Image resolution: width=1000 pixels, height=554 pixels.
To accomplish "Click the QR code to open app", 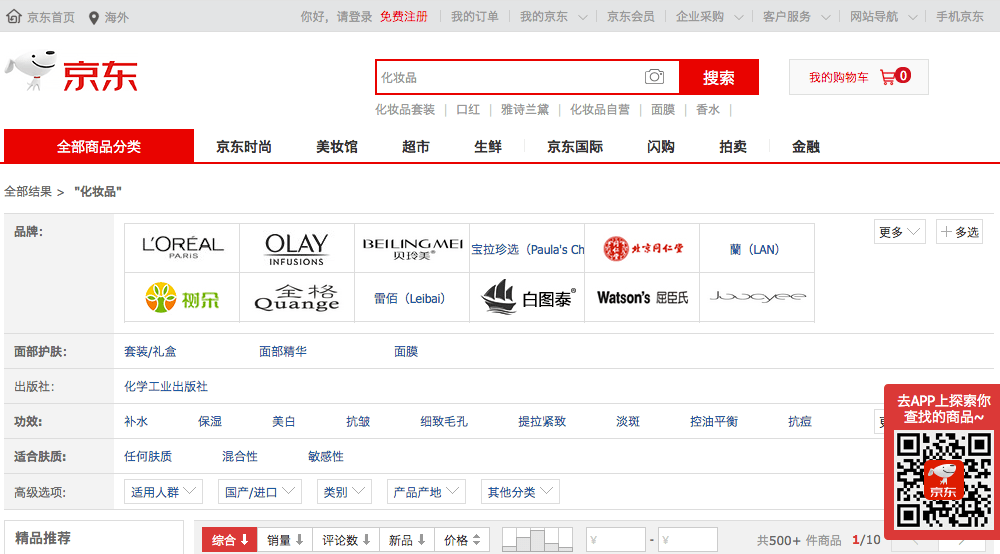I will coord(943,479).
